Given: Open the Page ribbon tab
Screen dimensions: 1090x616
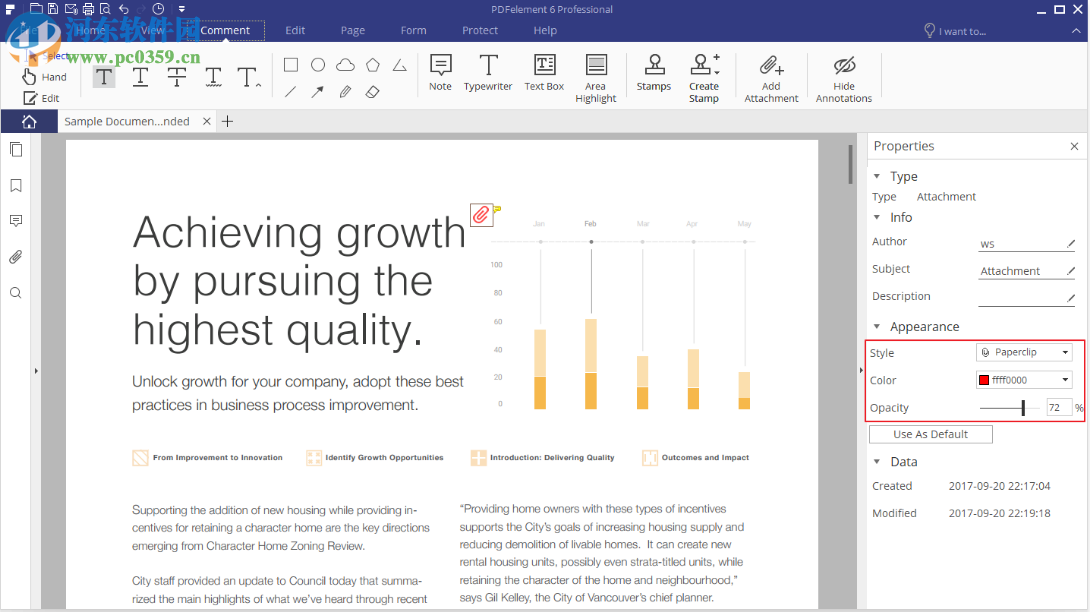Looking at the screenshot, I should pos(352,30).
